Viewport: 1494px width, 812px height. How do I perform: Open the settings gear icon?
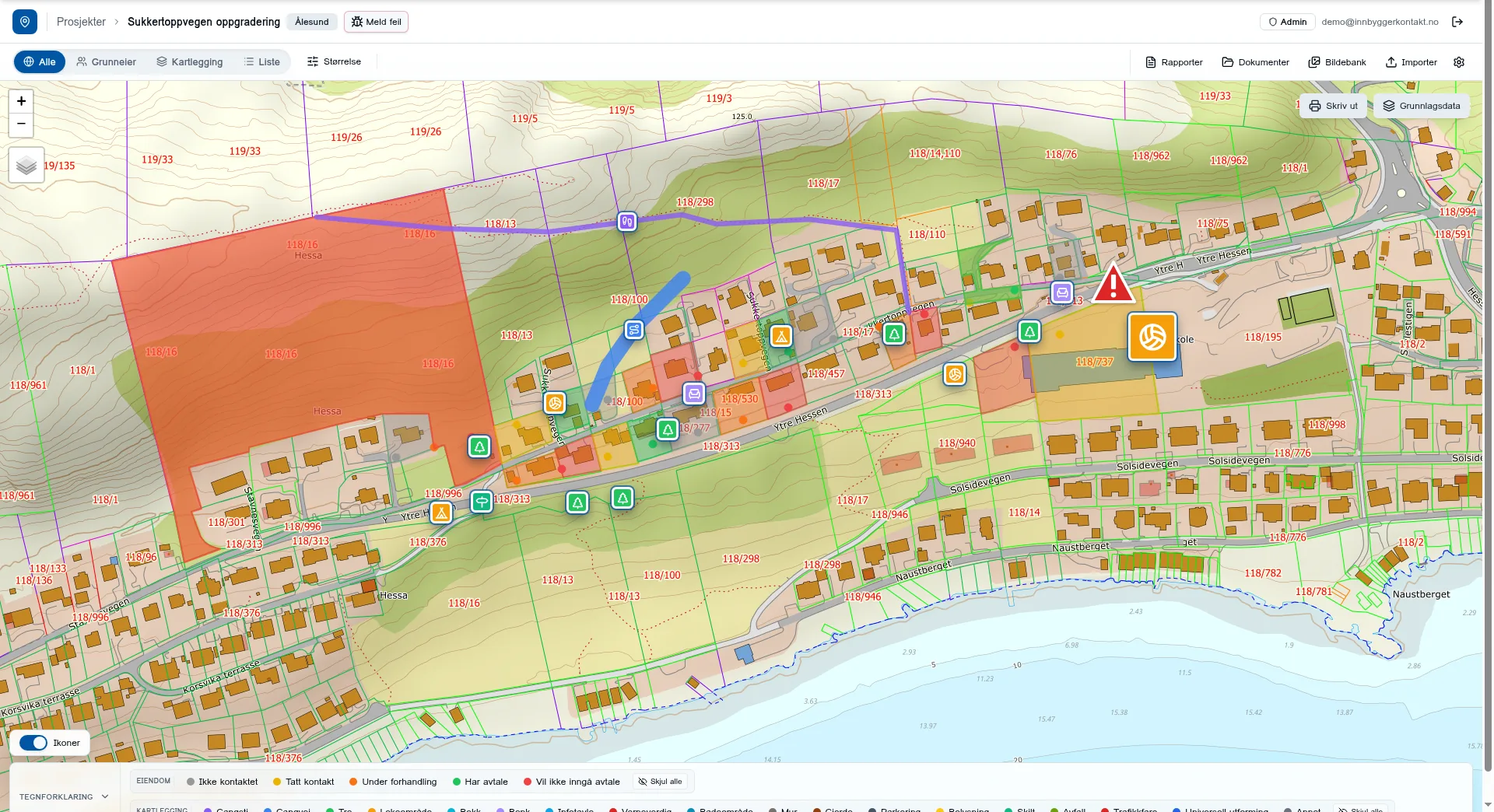(1459, 62)
